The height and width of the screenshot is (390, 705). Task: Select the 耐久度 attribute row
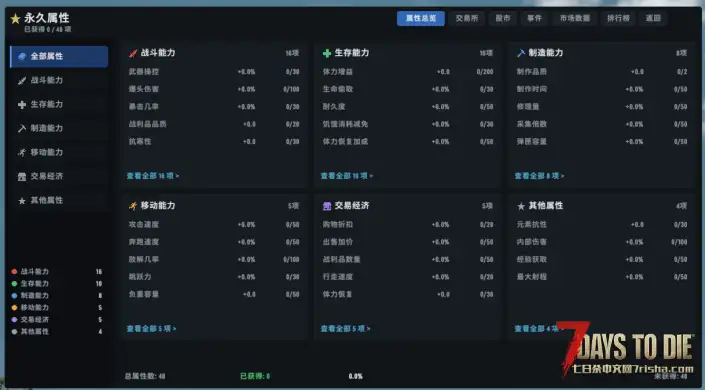click(x=408, y=107)
